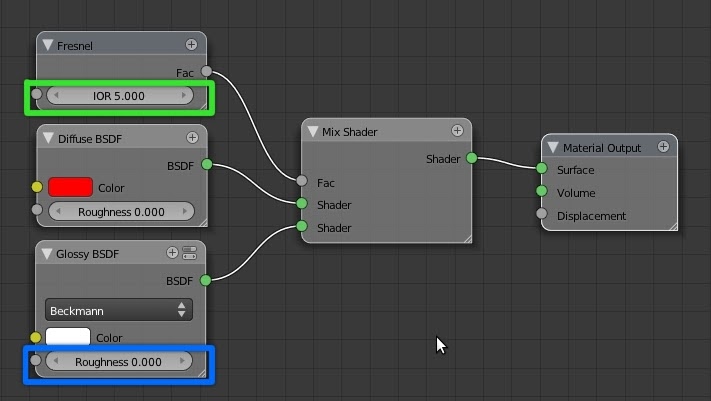Select the Fresnel node header title
The image size is (711, 401).
tap(75, 46)
